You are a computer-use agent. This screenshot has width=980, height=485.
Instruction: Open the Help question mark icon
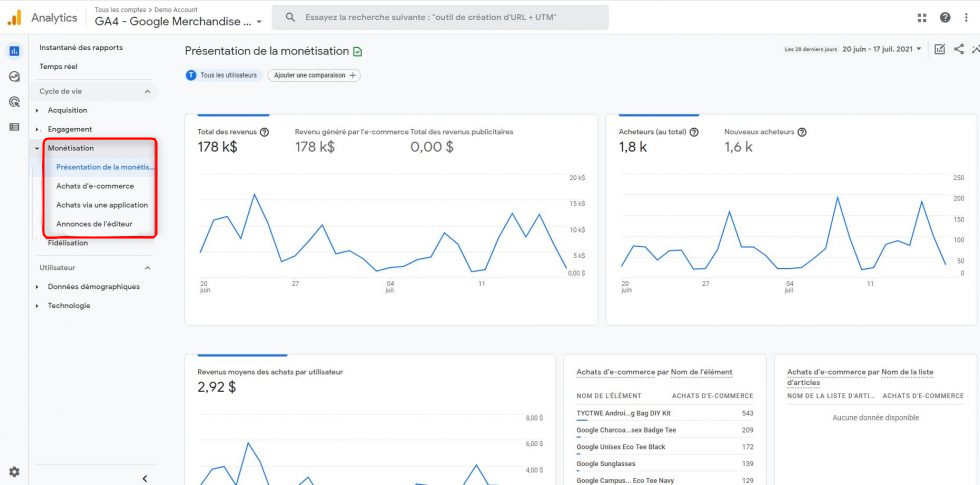(945, 18)
